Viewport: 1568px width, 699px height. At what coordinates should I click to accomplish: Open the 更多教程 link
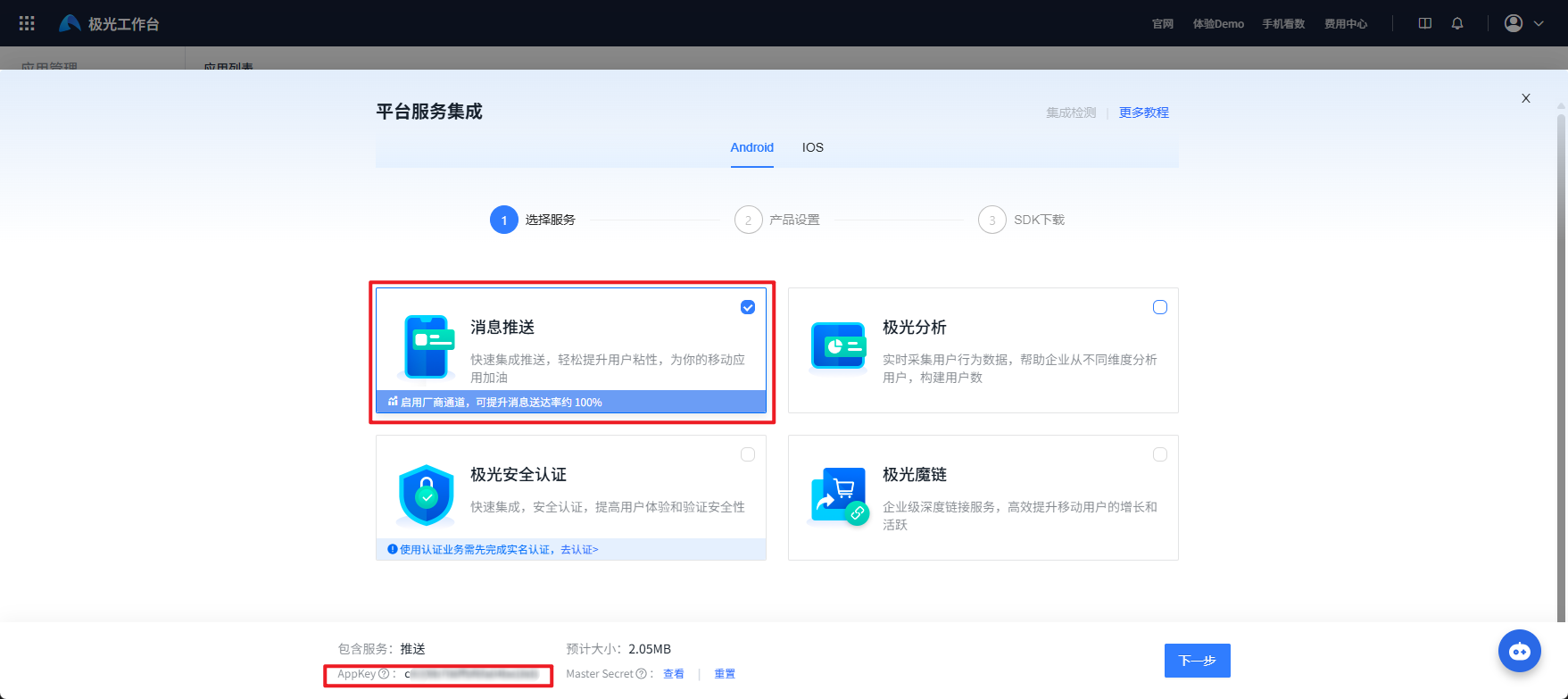pyautogui.click(x=1144, y=112)
